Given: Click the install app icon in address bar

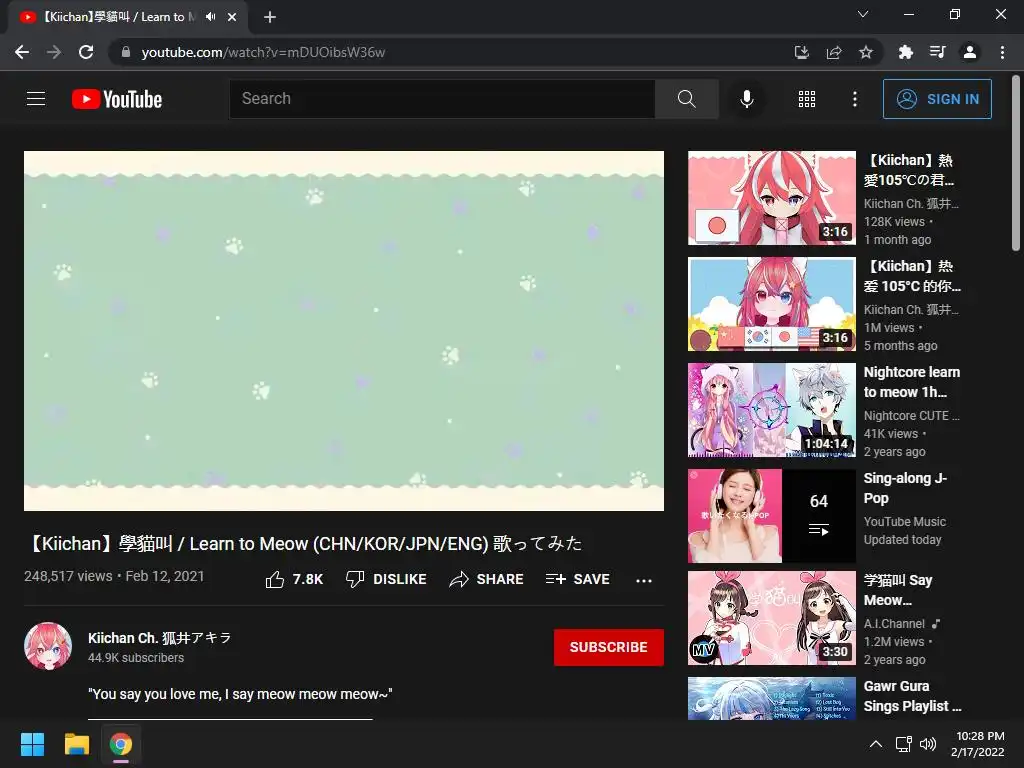Looking at the screenshot, I should coord(801,52).
